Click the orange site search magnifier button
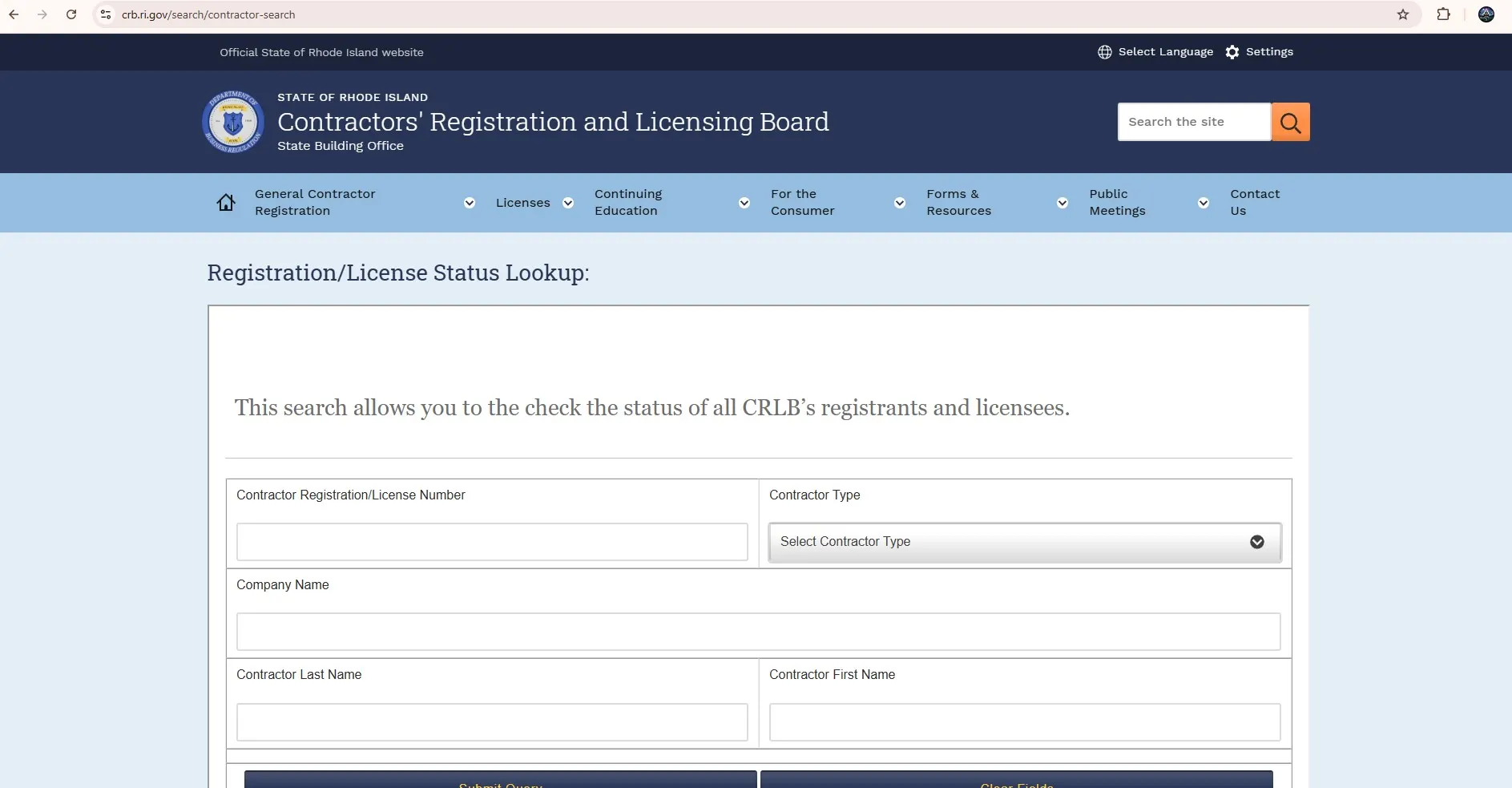This screenshot has width=1512, height=788. click(1291, 122)
